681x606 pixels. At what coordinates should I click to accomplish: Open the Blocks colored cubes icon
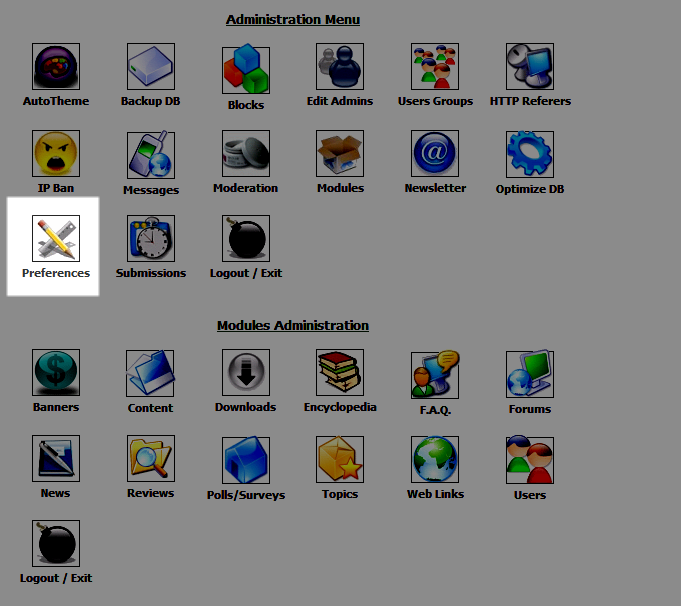click(246, 69)
